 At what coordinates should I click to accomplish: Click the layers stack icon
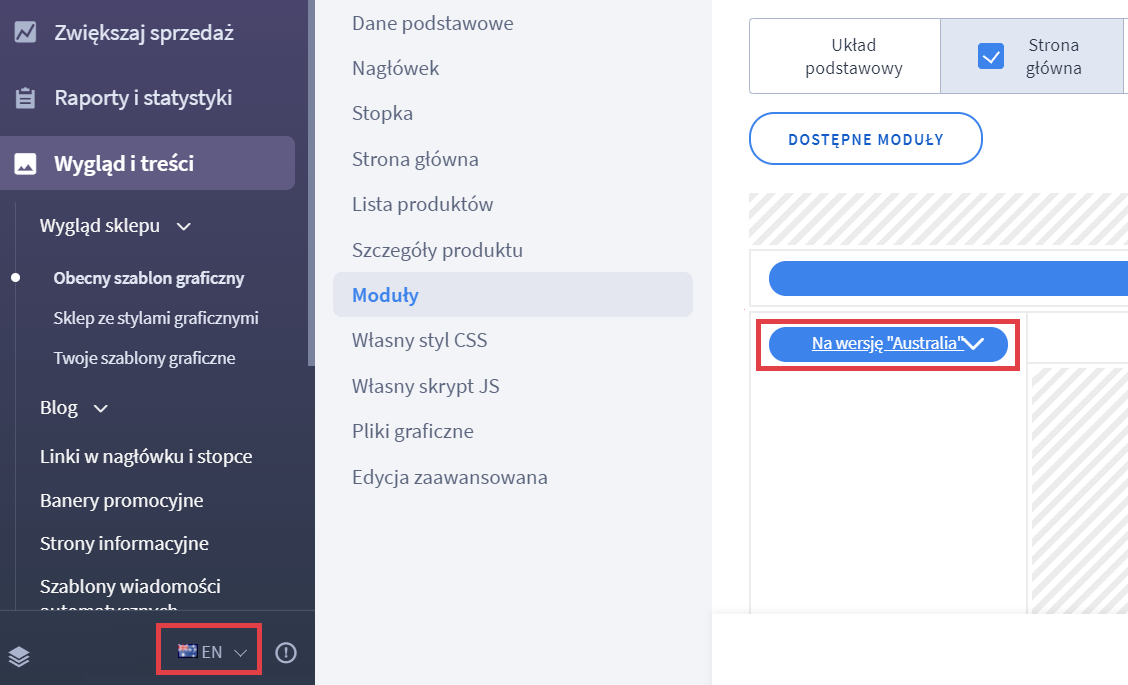[20, 656]
